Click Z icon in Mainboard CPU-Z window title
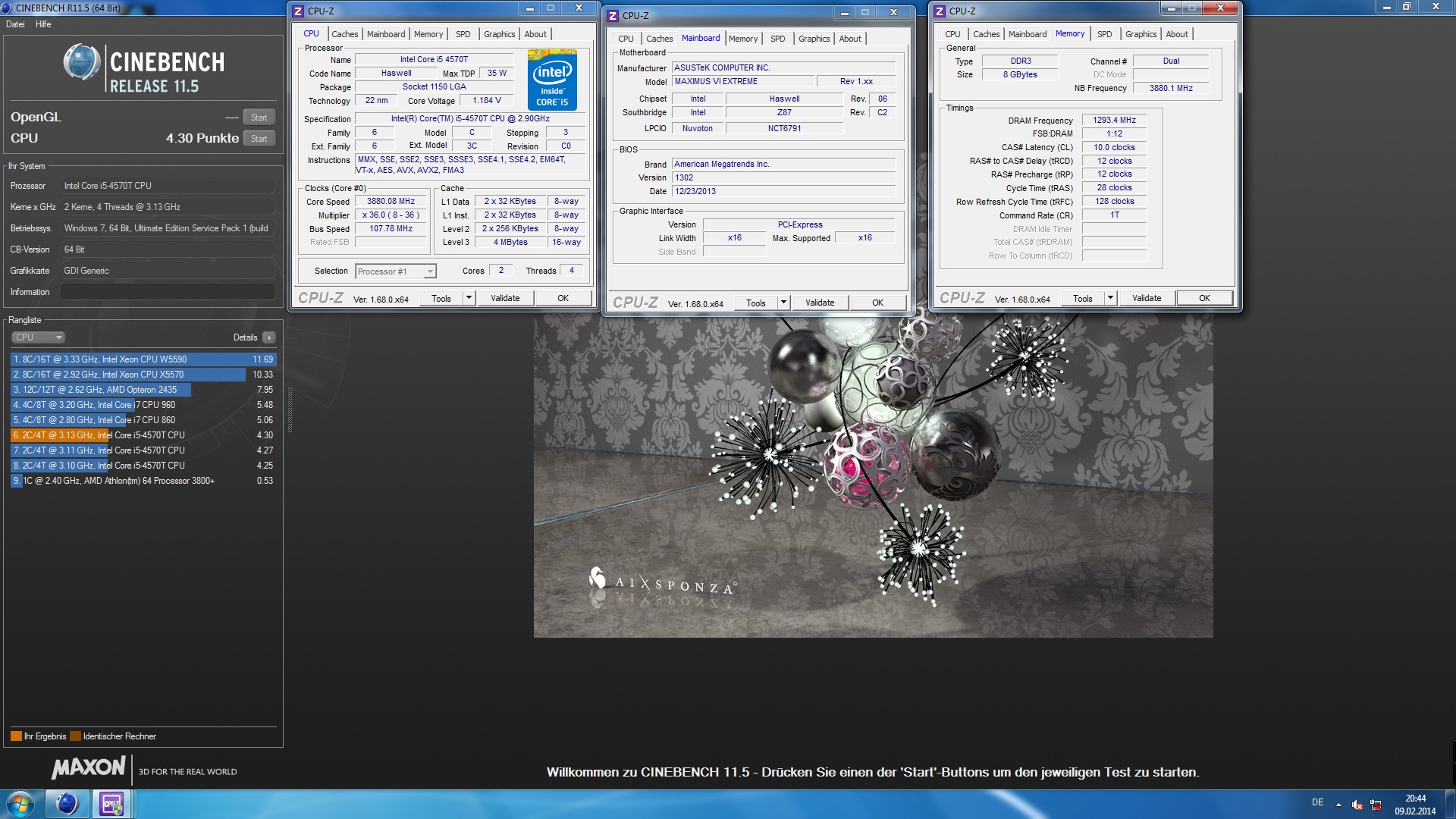Screen dimensions: 1456x819 point(613,15)
